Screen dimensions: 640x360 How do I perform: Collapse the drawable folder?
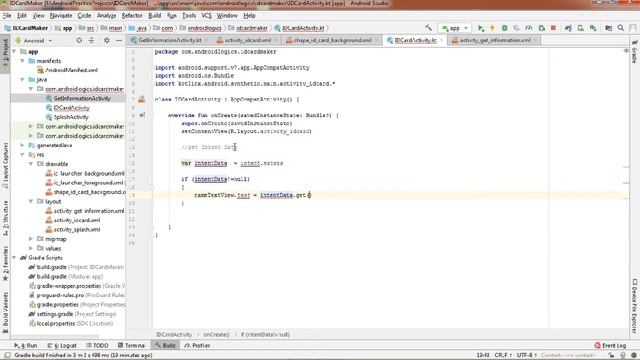coord(31,164)
